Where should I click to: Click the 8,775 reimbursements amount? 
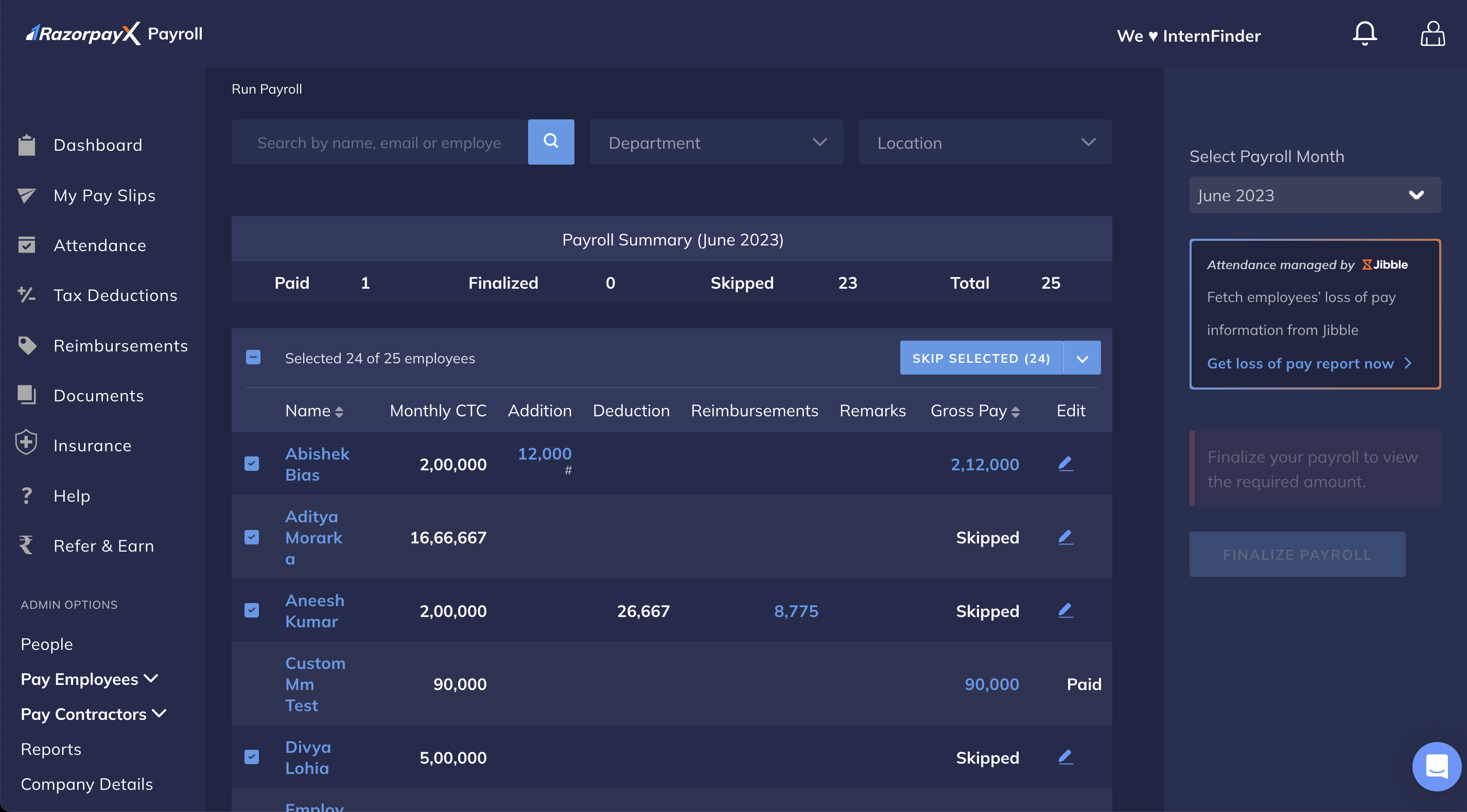796,611
